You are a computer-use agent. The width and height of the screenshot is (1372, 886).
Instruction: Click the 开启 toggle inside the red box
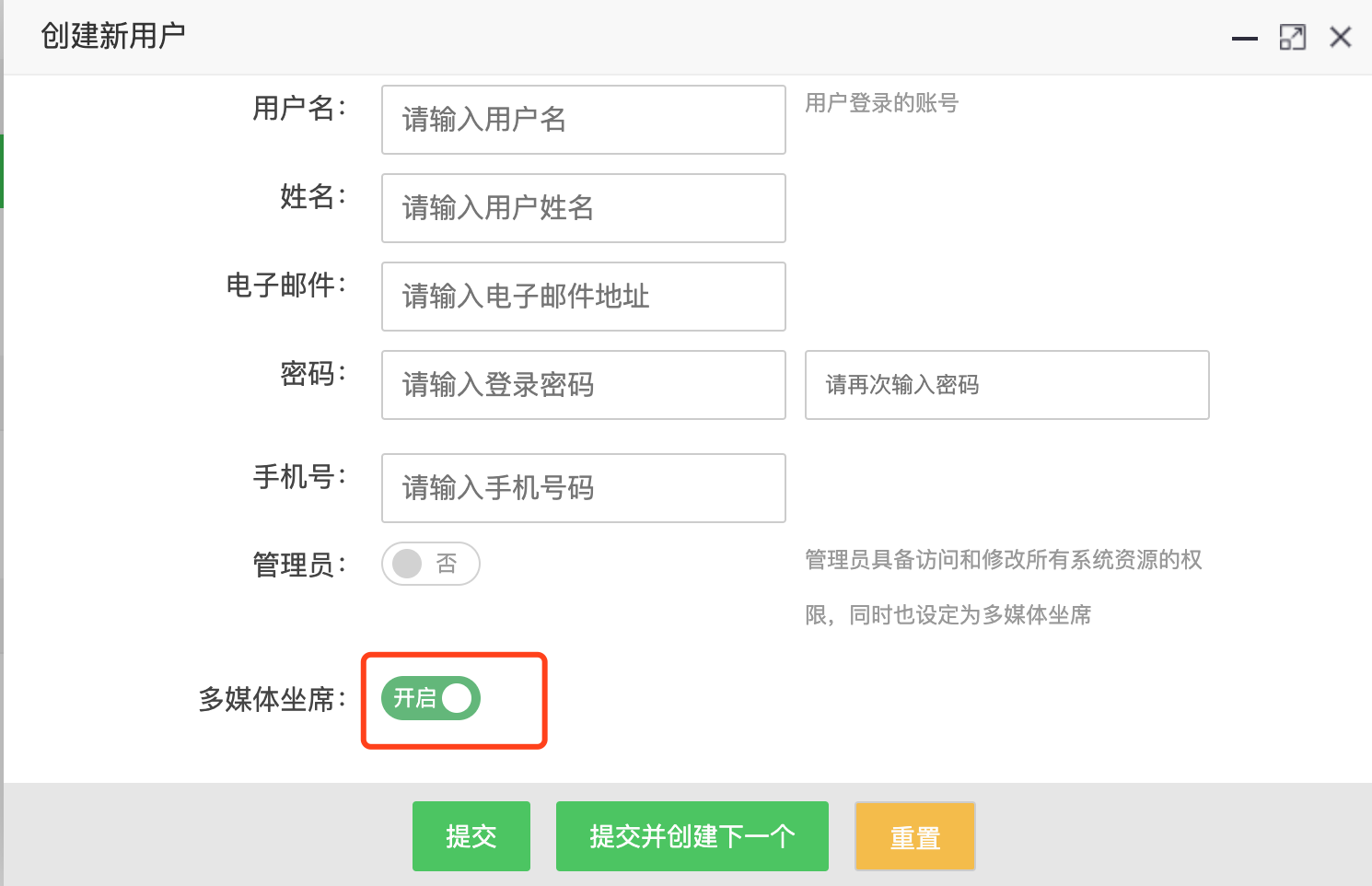(429, 698)
